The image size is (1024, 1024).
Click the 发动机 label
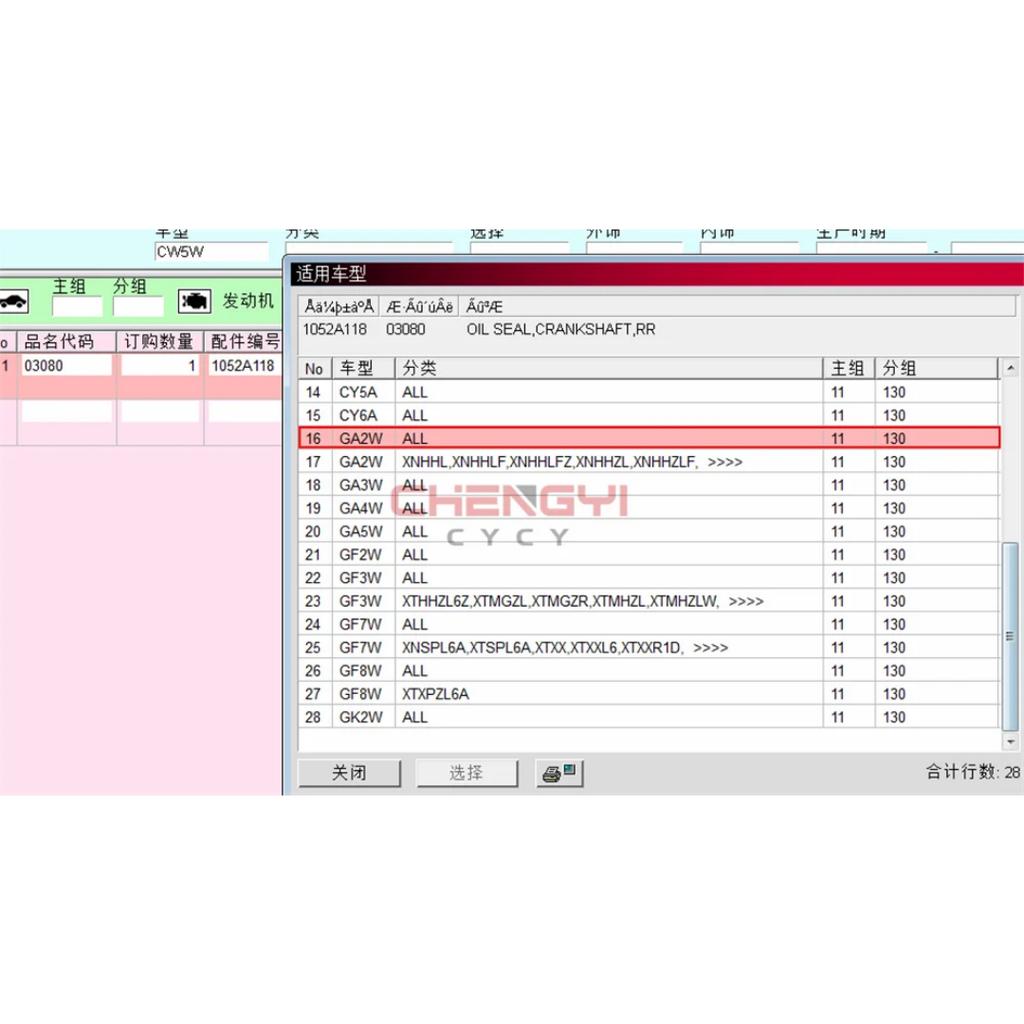click(248, 301)
